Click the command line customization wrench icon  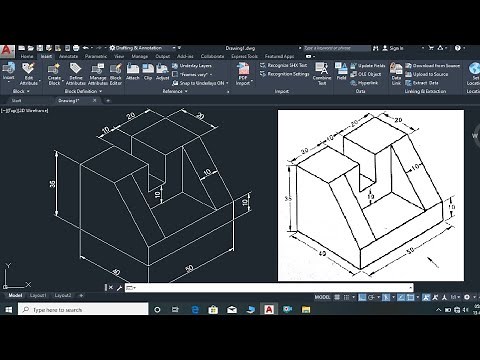[119, 288]
